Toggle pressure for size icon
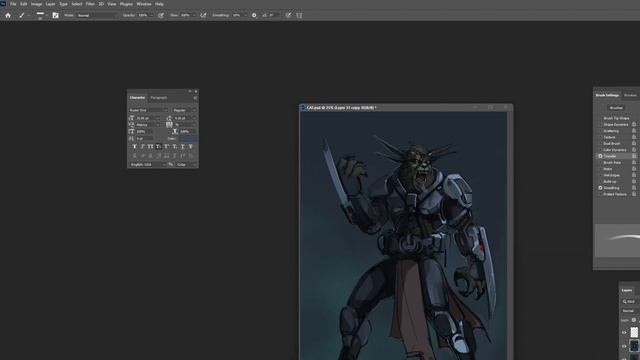 coord(288,15)
